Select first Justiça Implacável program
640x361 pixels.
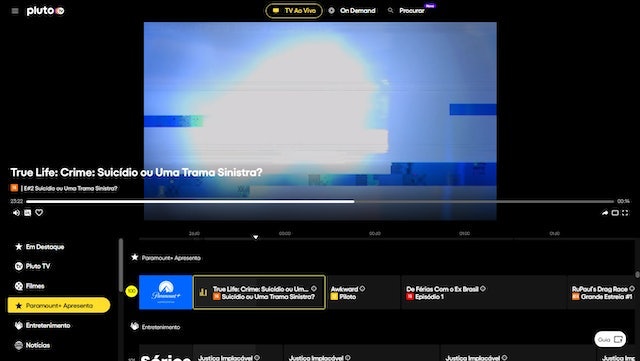[x=238, y=353]
